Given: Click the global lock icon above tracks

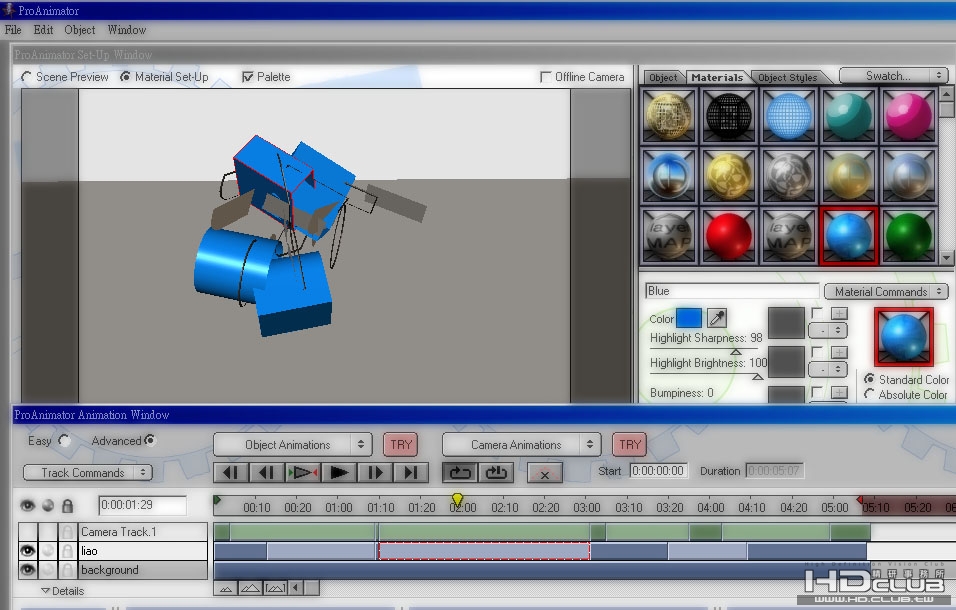Looking at the screenshot, I should click(68, 505).
